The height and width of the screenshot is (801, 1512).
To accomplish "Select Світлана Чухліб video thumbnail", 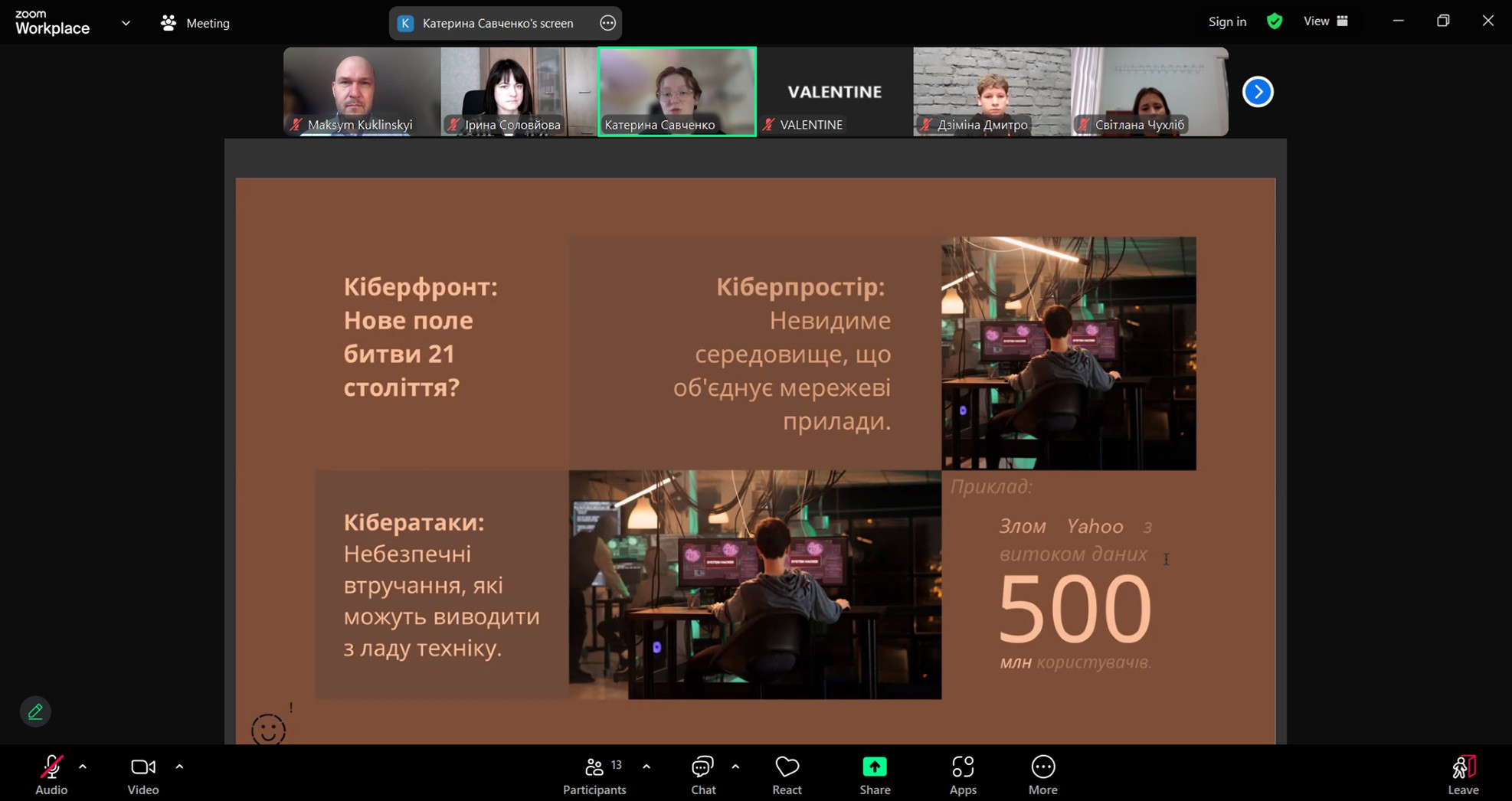I will coord(1150,92).
